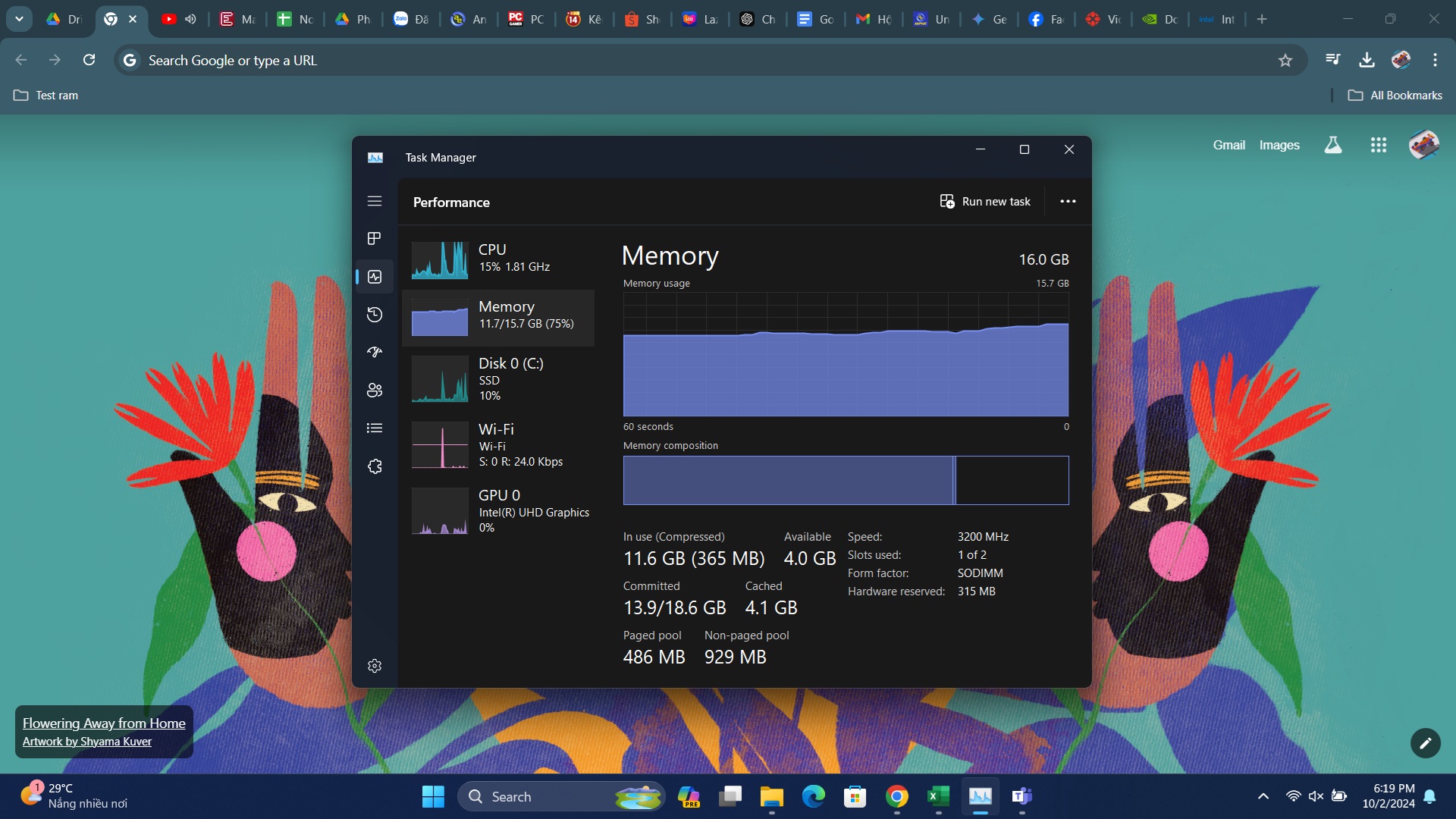Switch to the Shopee tab

(x=642, y=19)
